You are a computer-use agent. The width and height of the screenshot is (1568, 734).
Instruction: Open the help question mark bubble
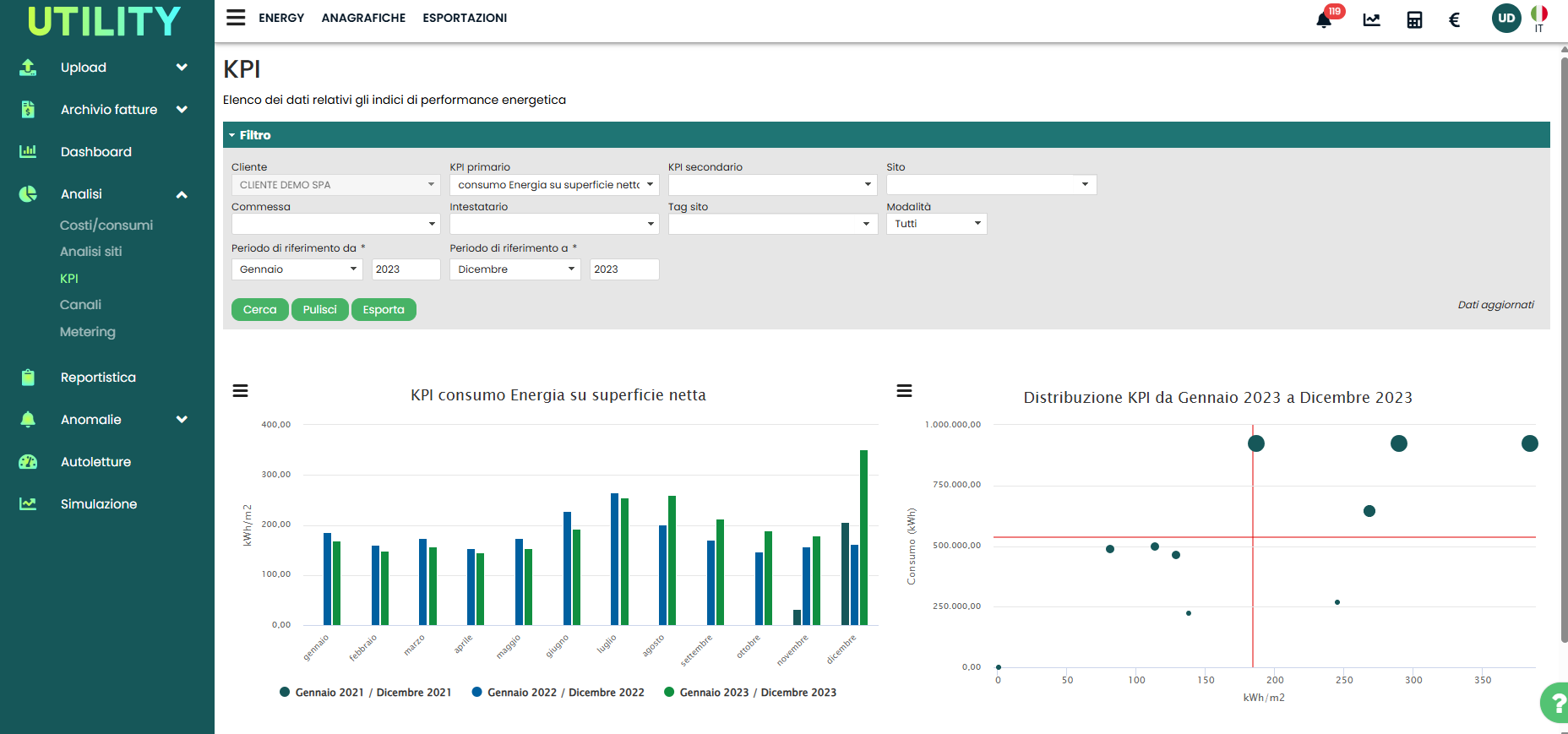point(1557,703)
